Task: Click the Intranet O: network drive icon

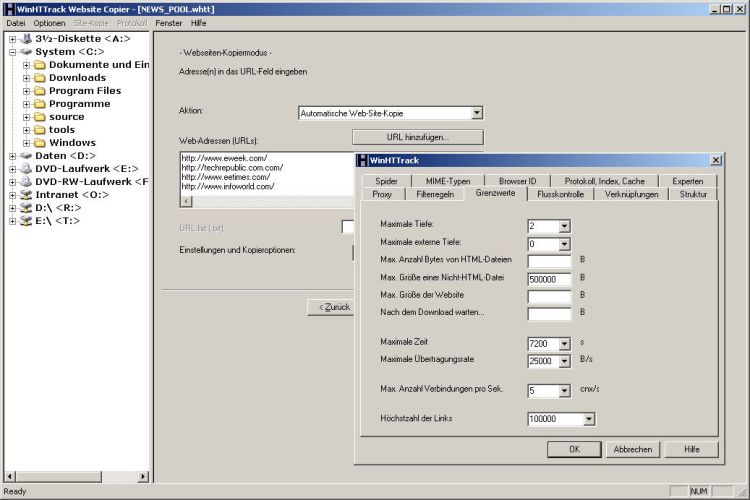Action: click(x=26, y=195)
